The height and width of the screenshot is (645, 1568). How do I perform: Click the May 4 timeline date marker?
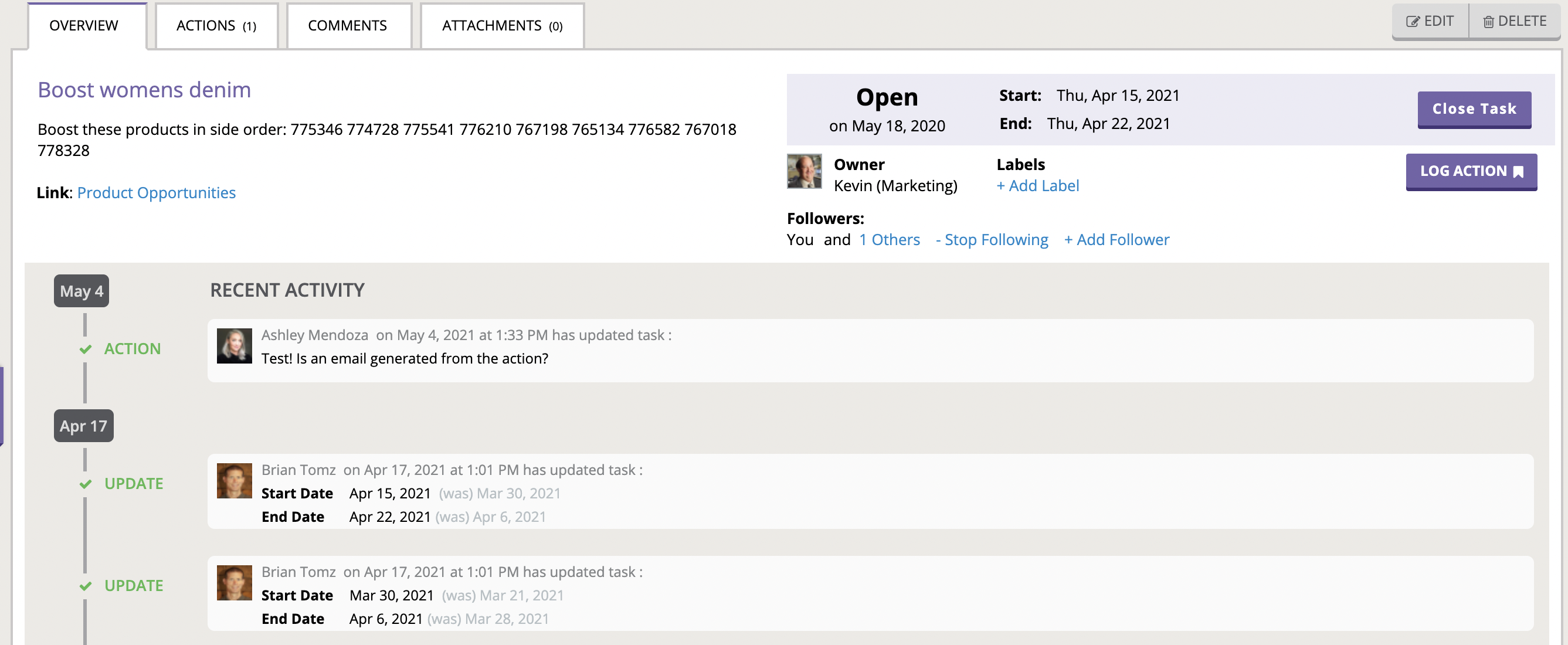[x=82, y=291]
